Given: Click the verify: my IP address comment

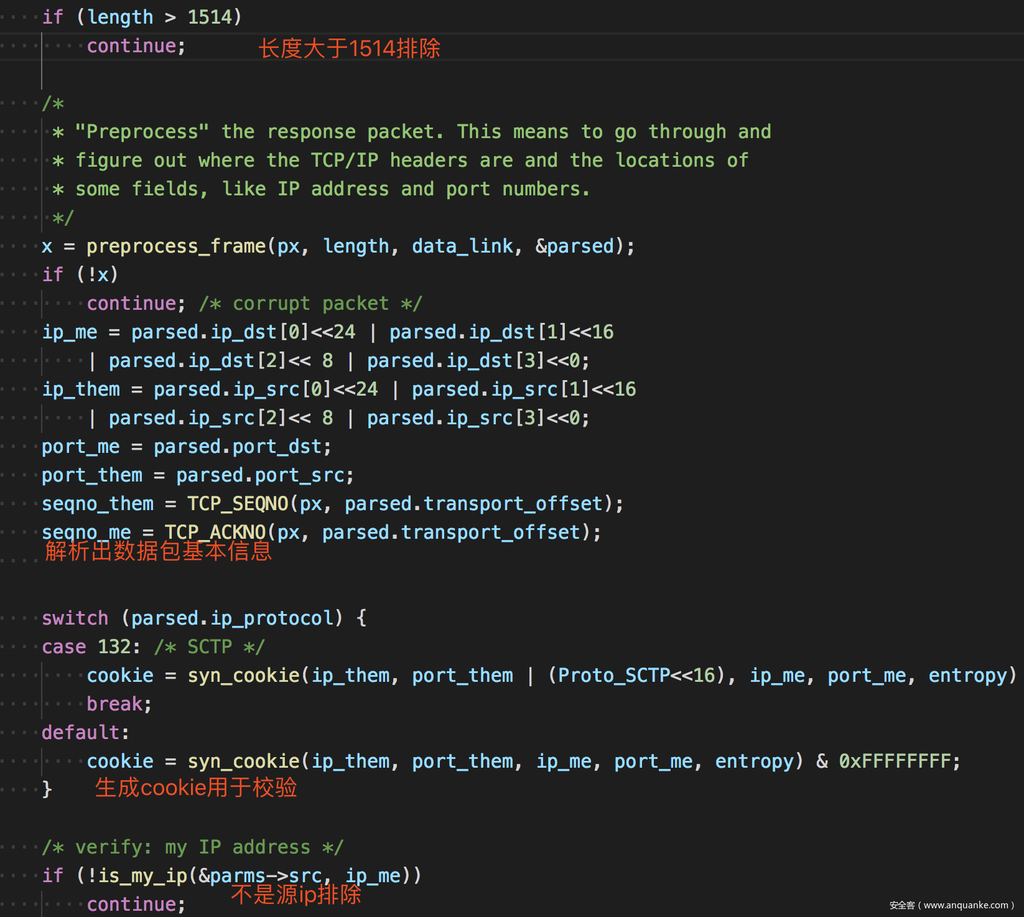Looking at the screenshot, I should pos(193,847).
